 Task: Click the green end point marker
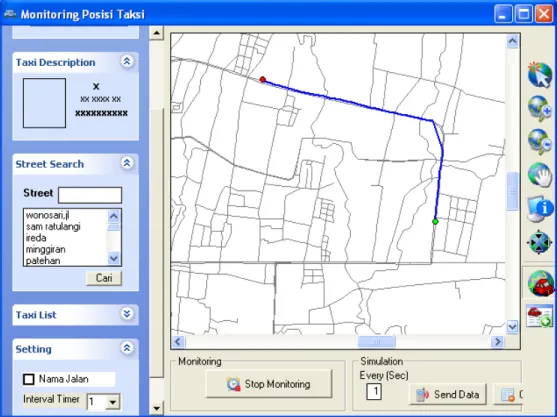coord(435,222)
